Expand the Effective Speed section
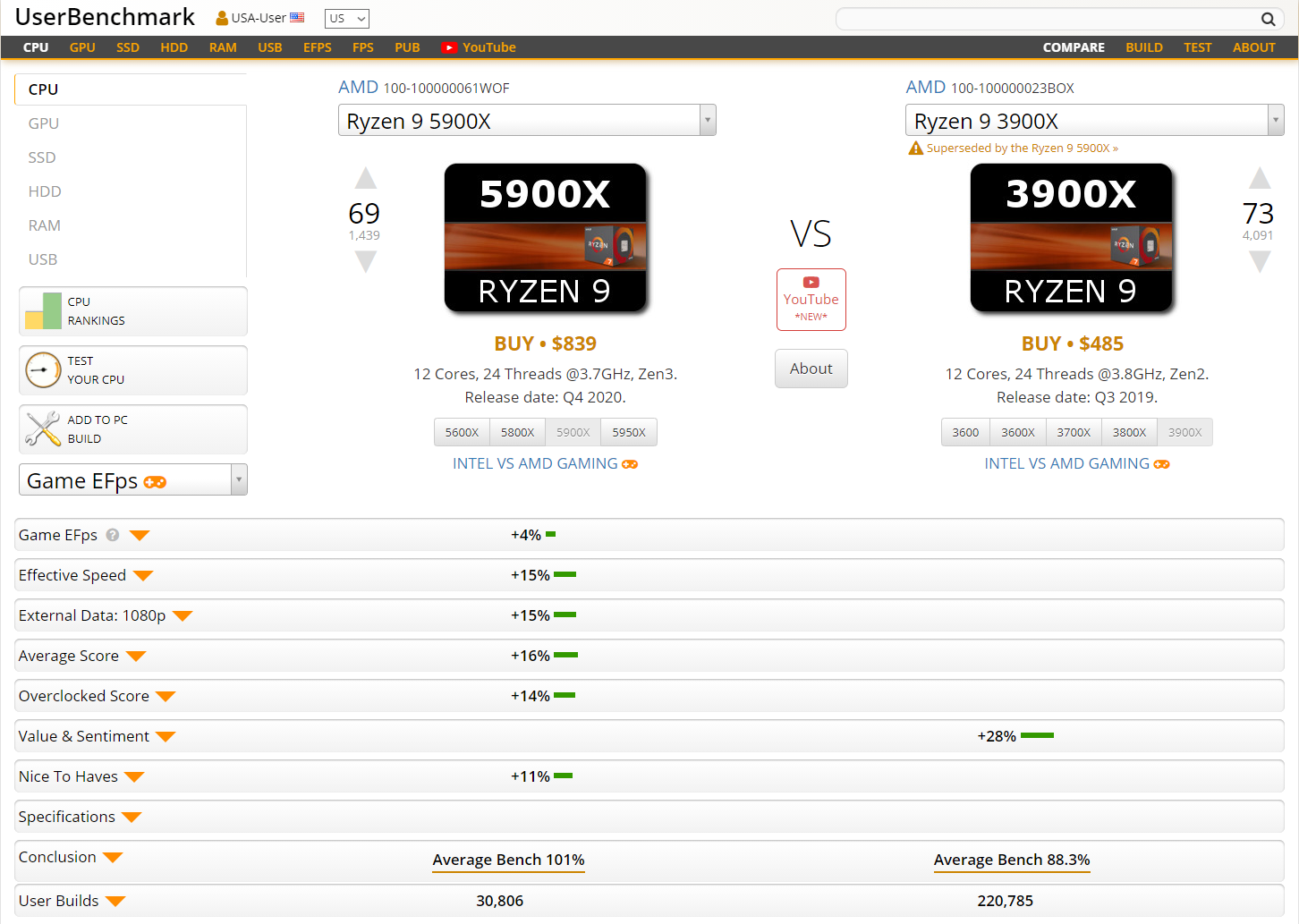 coord(143,575)
